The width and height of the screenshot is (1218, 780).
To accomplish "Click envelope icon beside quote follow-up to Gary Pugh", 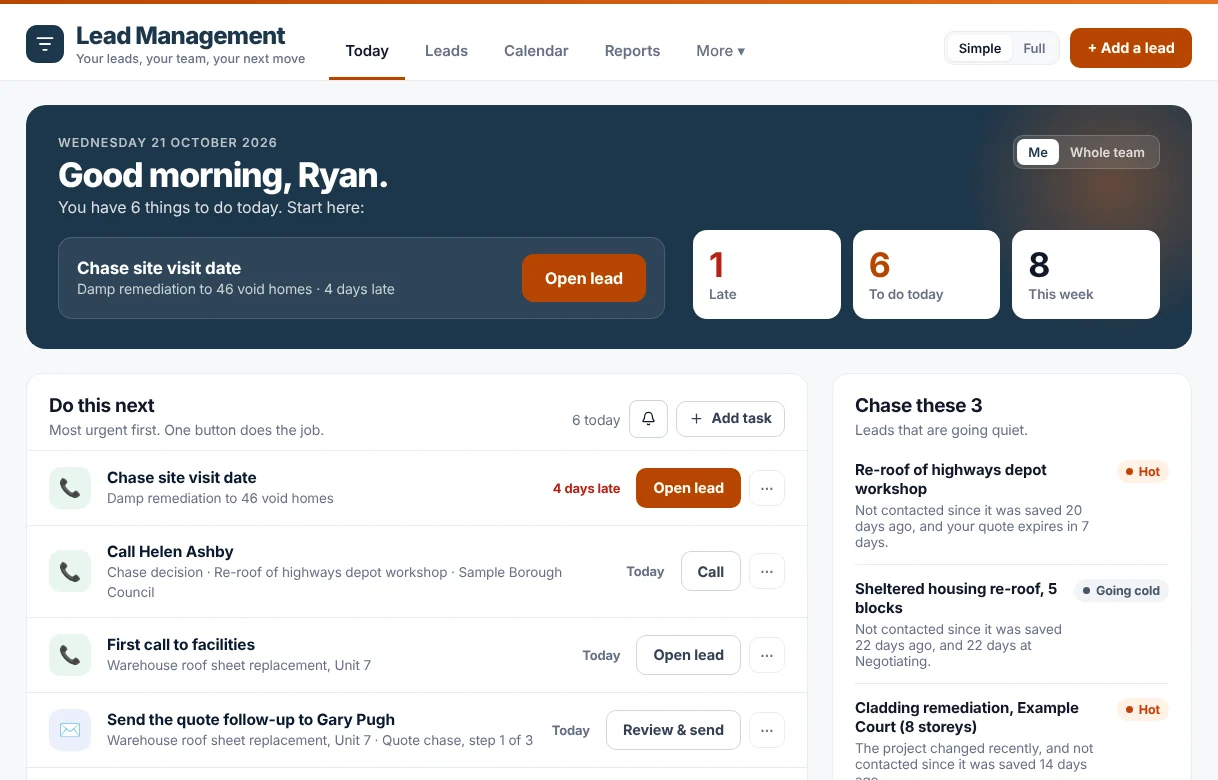I will click(x=70, y=730).
